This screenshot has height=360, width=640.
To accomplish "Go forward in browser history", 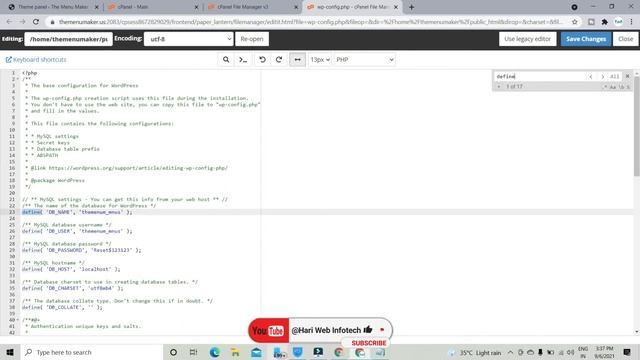I will click(x=22, y=22).
